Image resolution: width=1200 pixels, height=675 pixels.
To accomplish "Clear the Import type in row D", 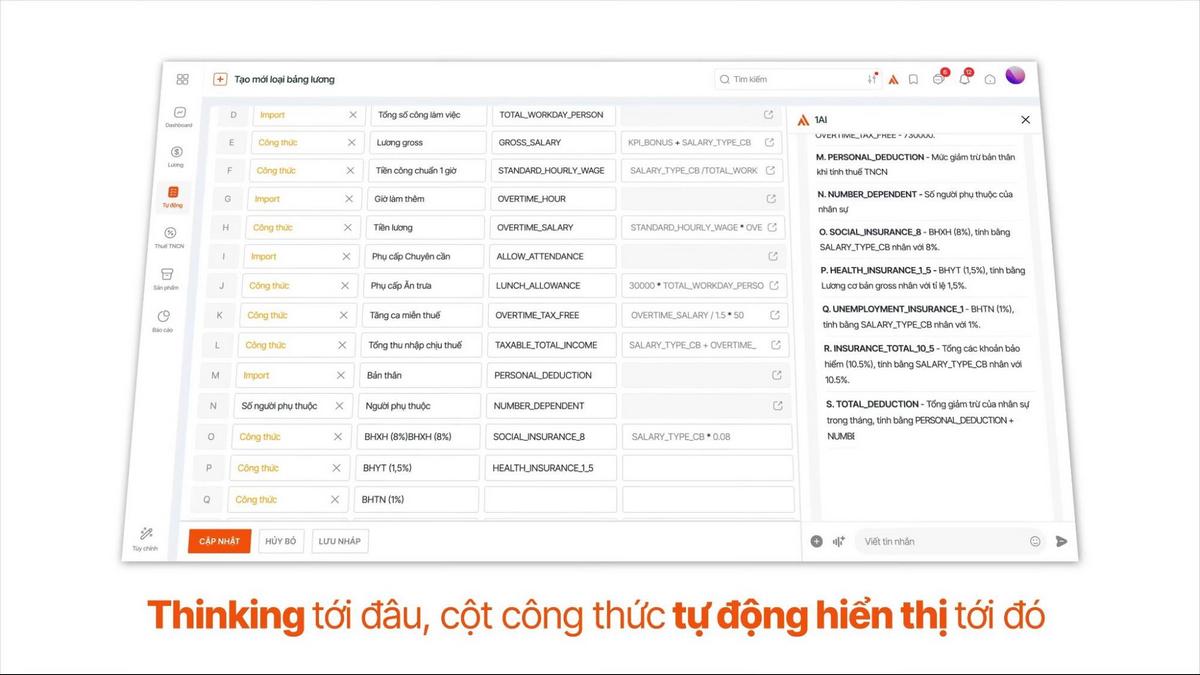I will pos(352,115).
